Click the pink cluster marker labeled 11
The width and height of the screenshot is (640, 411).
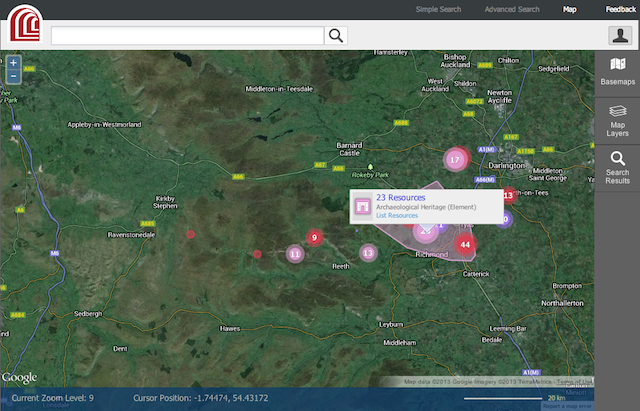[x=295, y=254]
